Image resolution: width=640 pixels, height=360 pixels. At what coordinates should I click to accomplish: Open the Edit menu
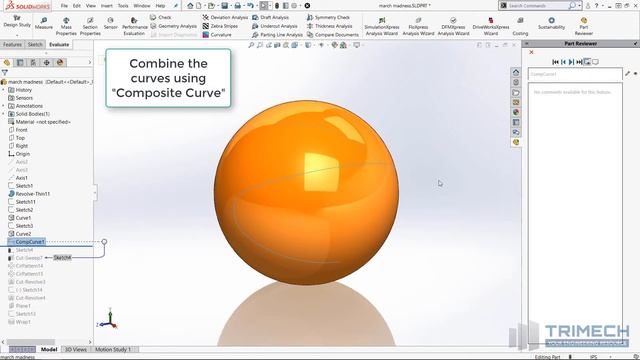point(77,6)
